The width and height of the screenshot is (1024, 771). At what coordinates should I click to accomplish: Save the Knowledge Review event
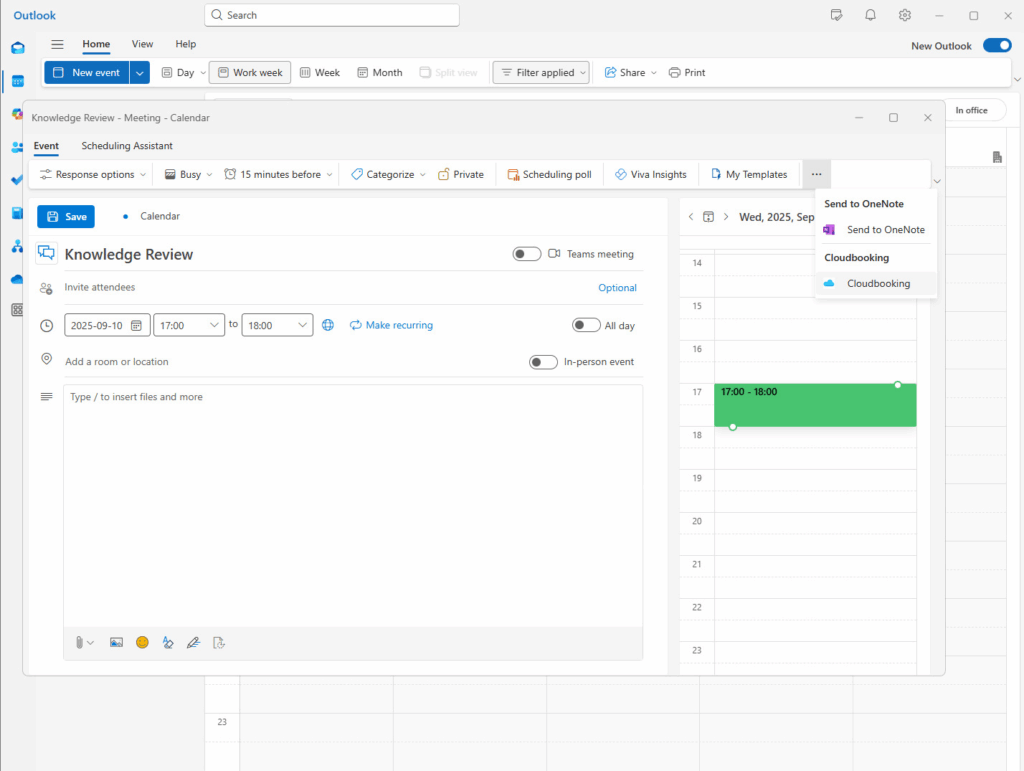pyautogui.click(x=66, y=216)
